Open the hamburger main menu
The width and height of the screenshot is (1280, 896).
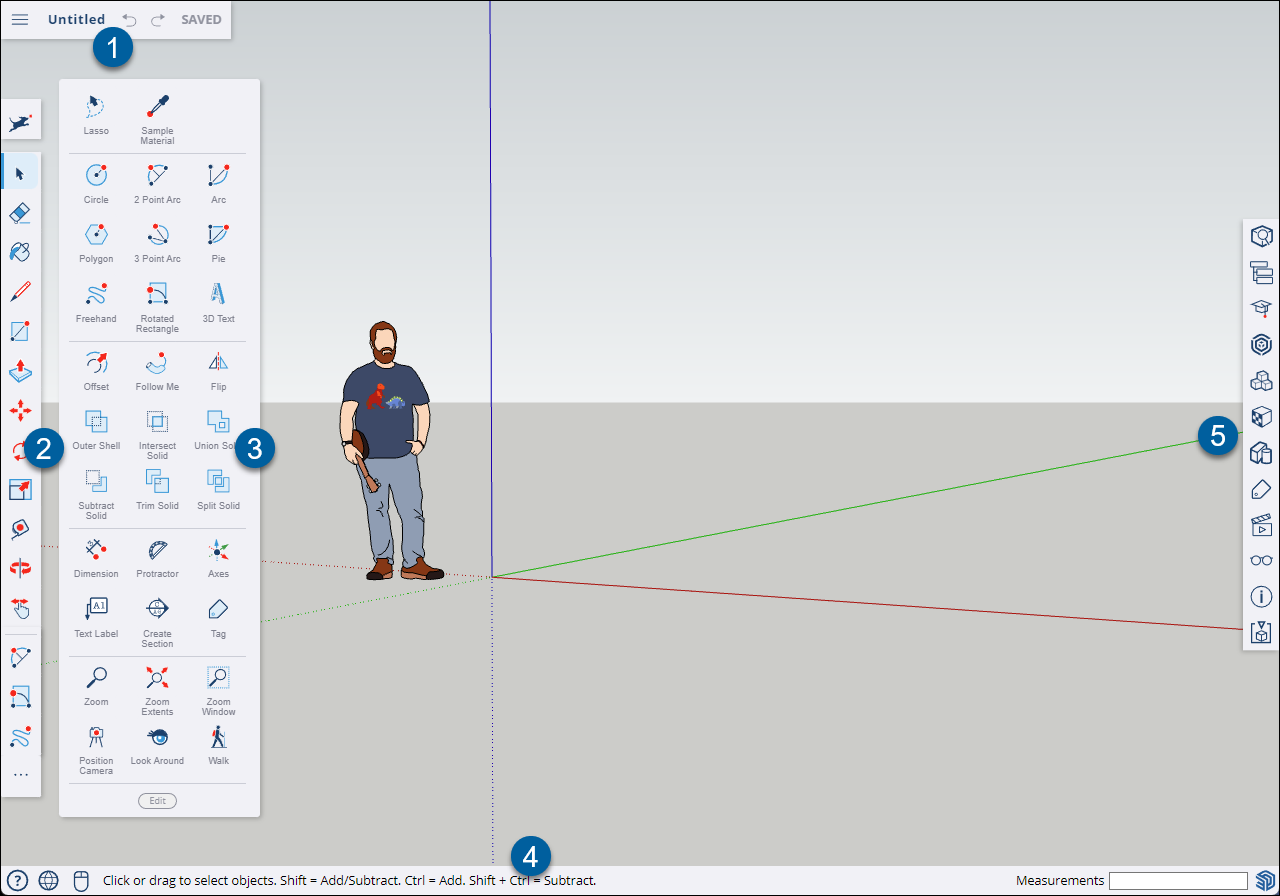tap(20, 20)
